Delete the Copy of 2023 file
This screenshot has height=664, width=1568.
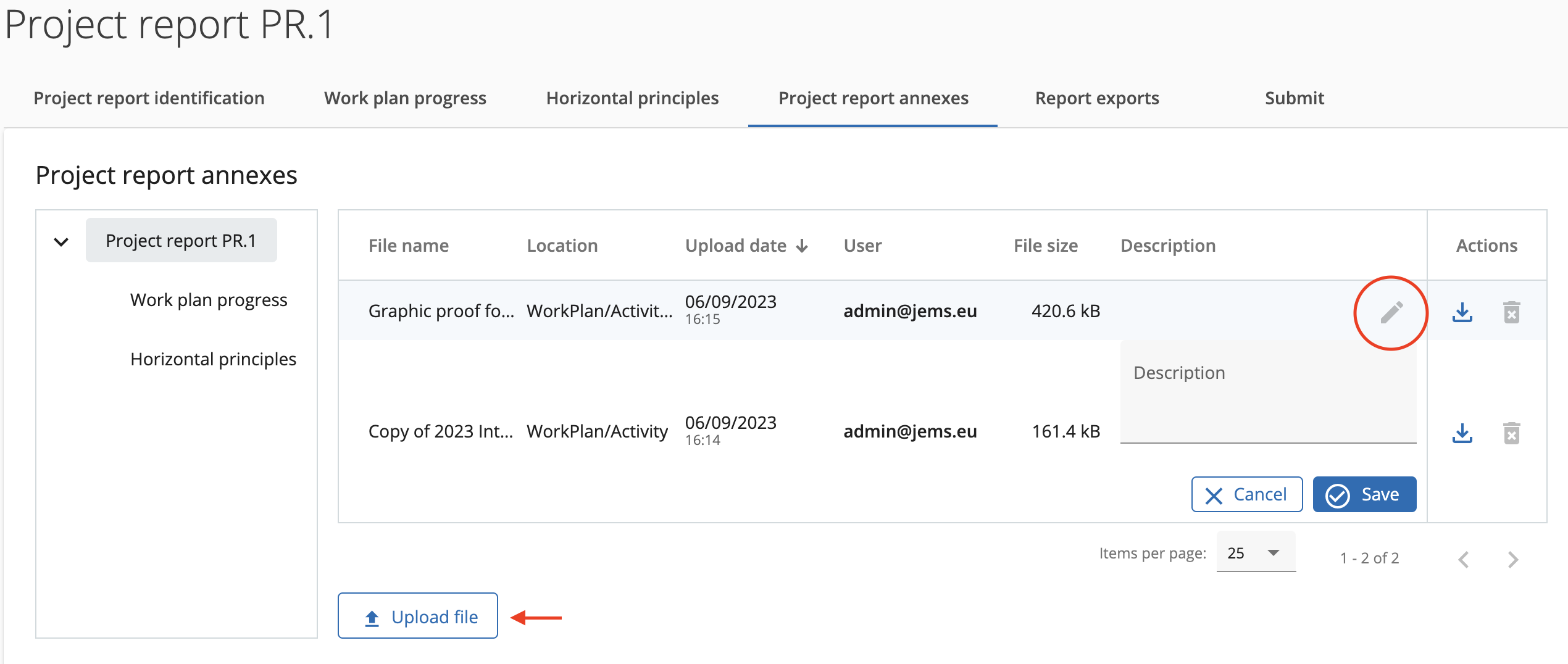tap(1511, 433)
